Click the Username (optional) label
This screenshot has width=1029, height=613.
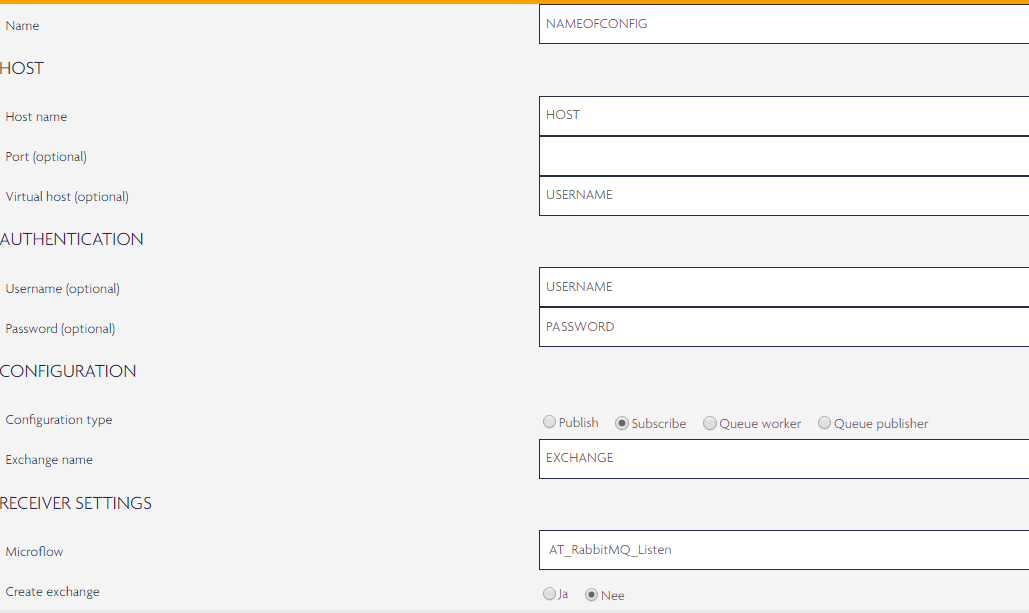click(x=62, y=289)
